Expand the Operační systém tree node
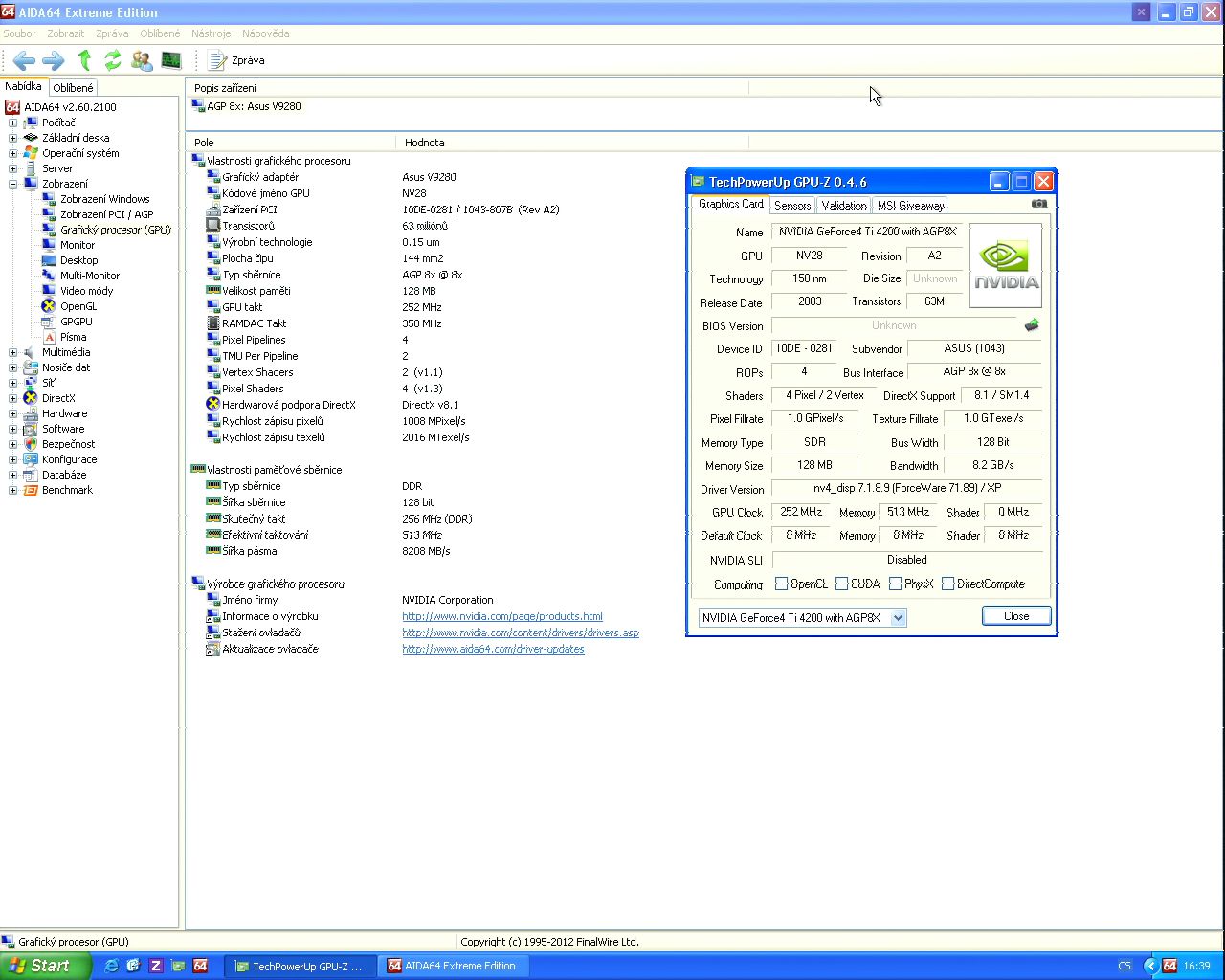Image resolution: width=1225 pixels, height=980 pixels. [x=12, y=153]
